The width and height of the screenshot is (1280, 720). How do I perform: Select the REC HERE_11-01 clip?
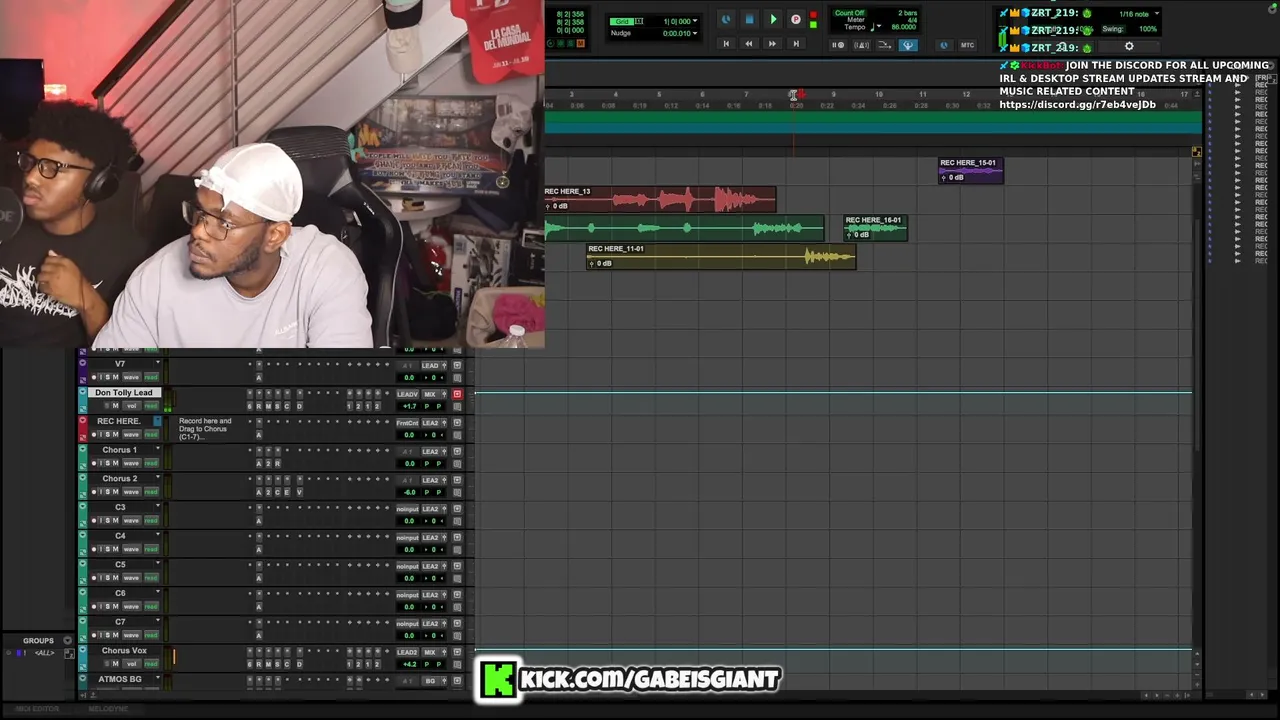coord(721,256)
